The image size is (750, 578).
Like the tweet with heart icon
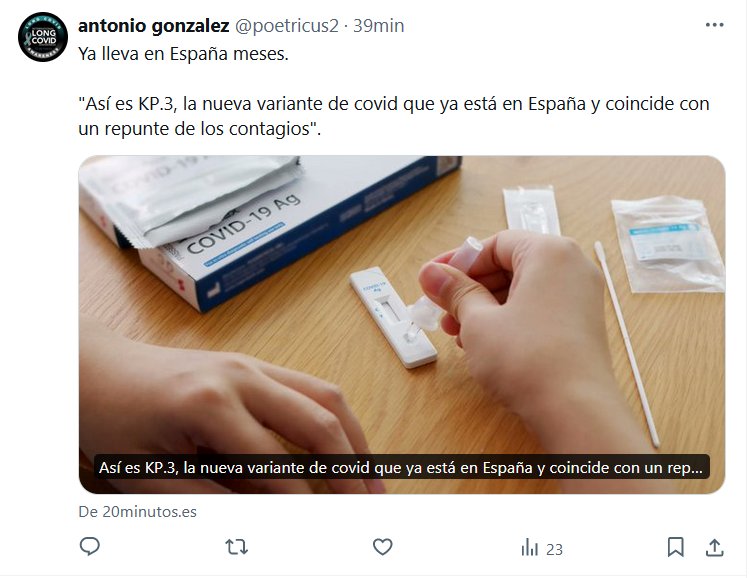click(x=383, y=547)
